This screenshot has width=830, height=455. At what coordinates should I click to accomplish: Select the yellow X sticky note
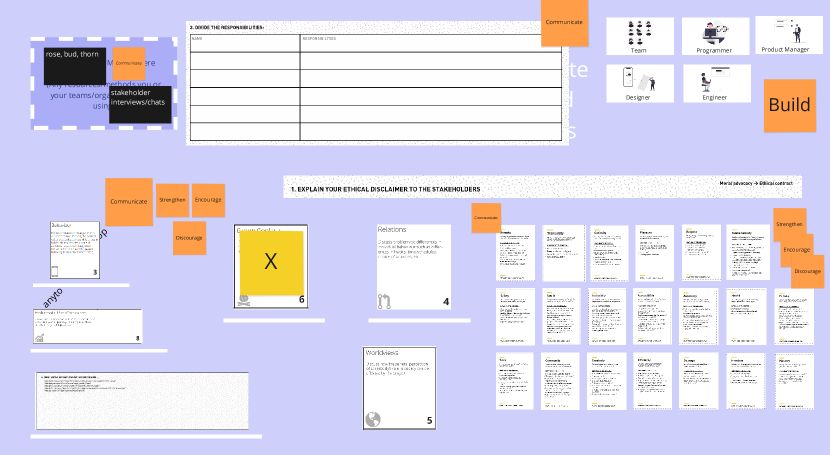pyautogui.click(x=272, y=262)
